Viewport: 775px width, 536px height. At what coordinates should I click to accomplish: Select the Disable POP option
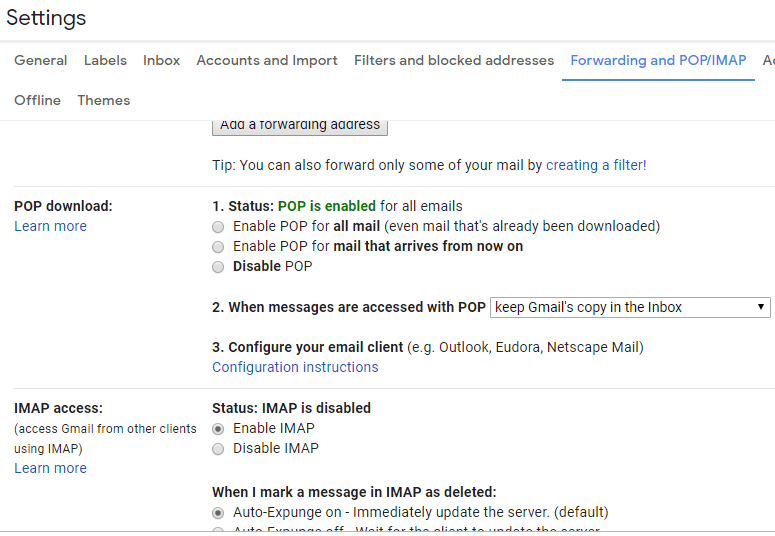[x=218, y=267]
